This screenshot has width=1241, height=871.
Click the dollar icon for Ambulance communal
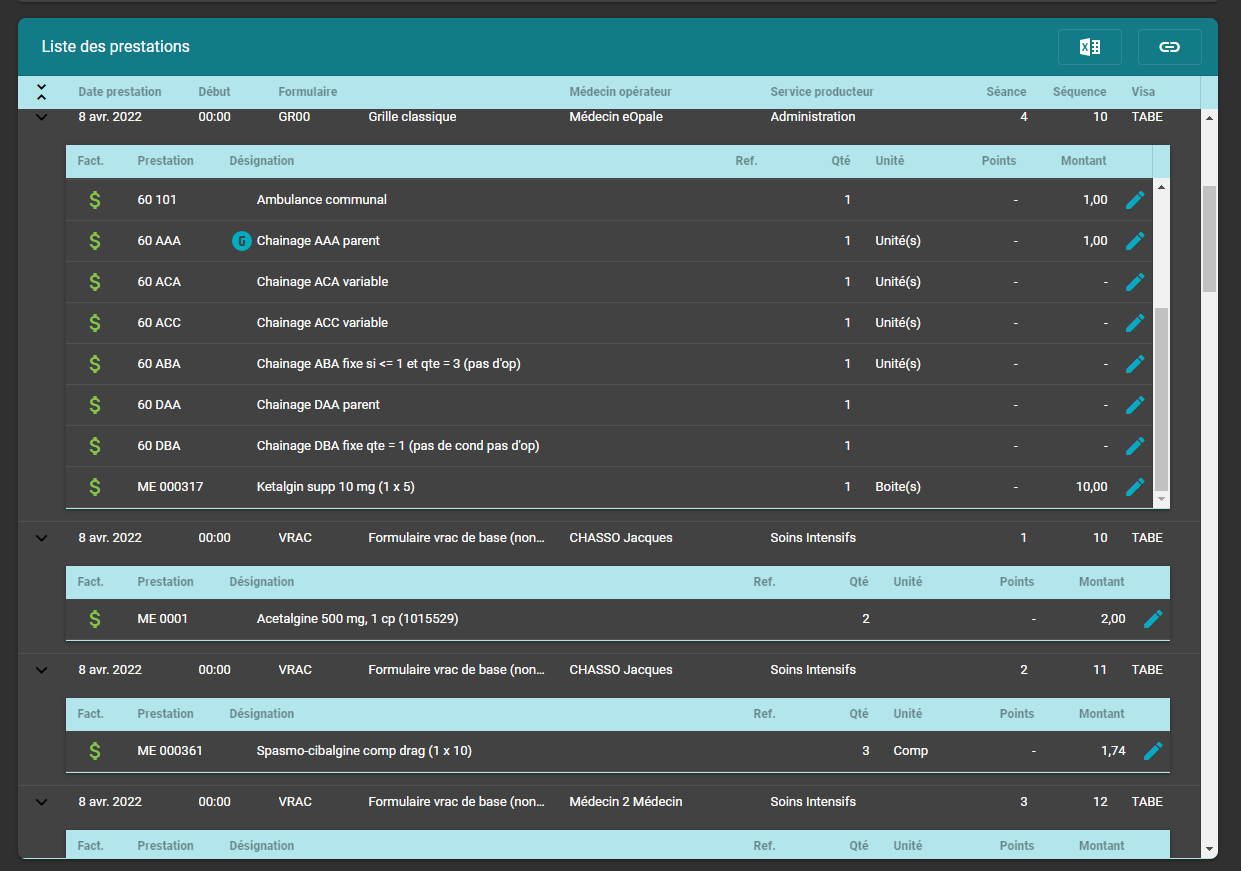[95, 199]
